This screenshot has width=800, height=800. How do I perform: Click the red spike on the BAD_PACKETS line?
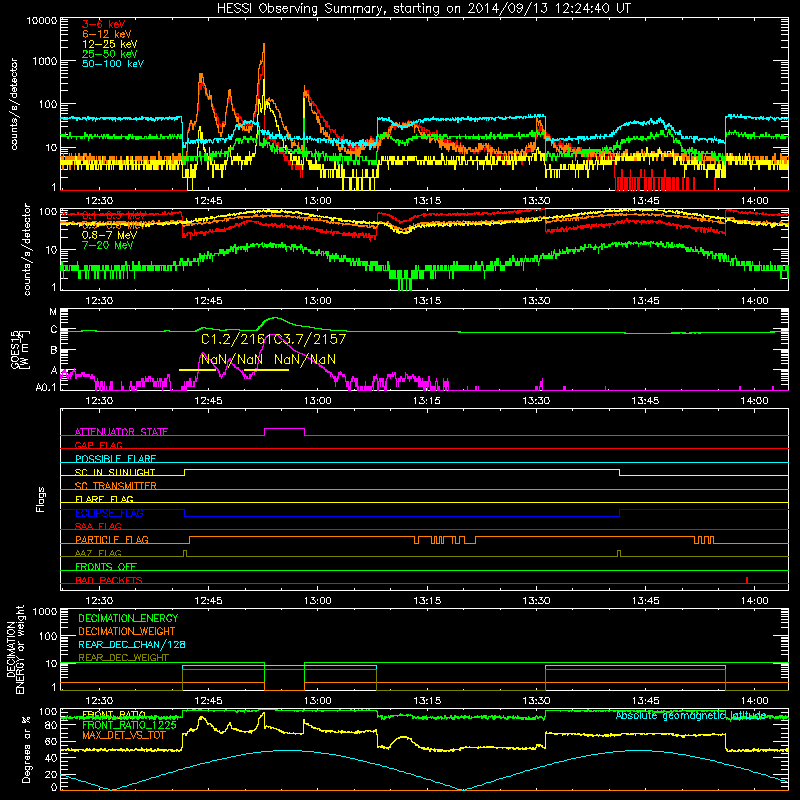coord(747,580)
